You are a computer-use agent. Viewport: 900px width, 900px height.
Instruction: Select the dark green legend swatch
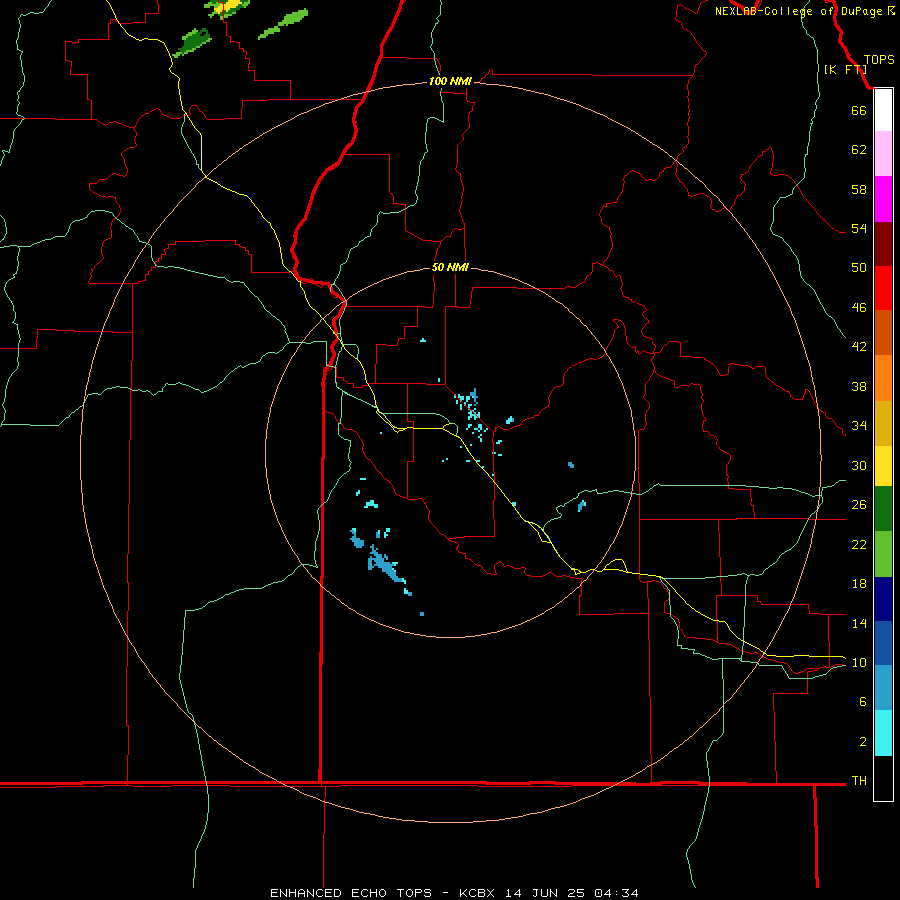[x=883, y=509]
